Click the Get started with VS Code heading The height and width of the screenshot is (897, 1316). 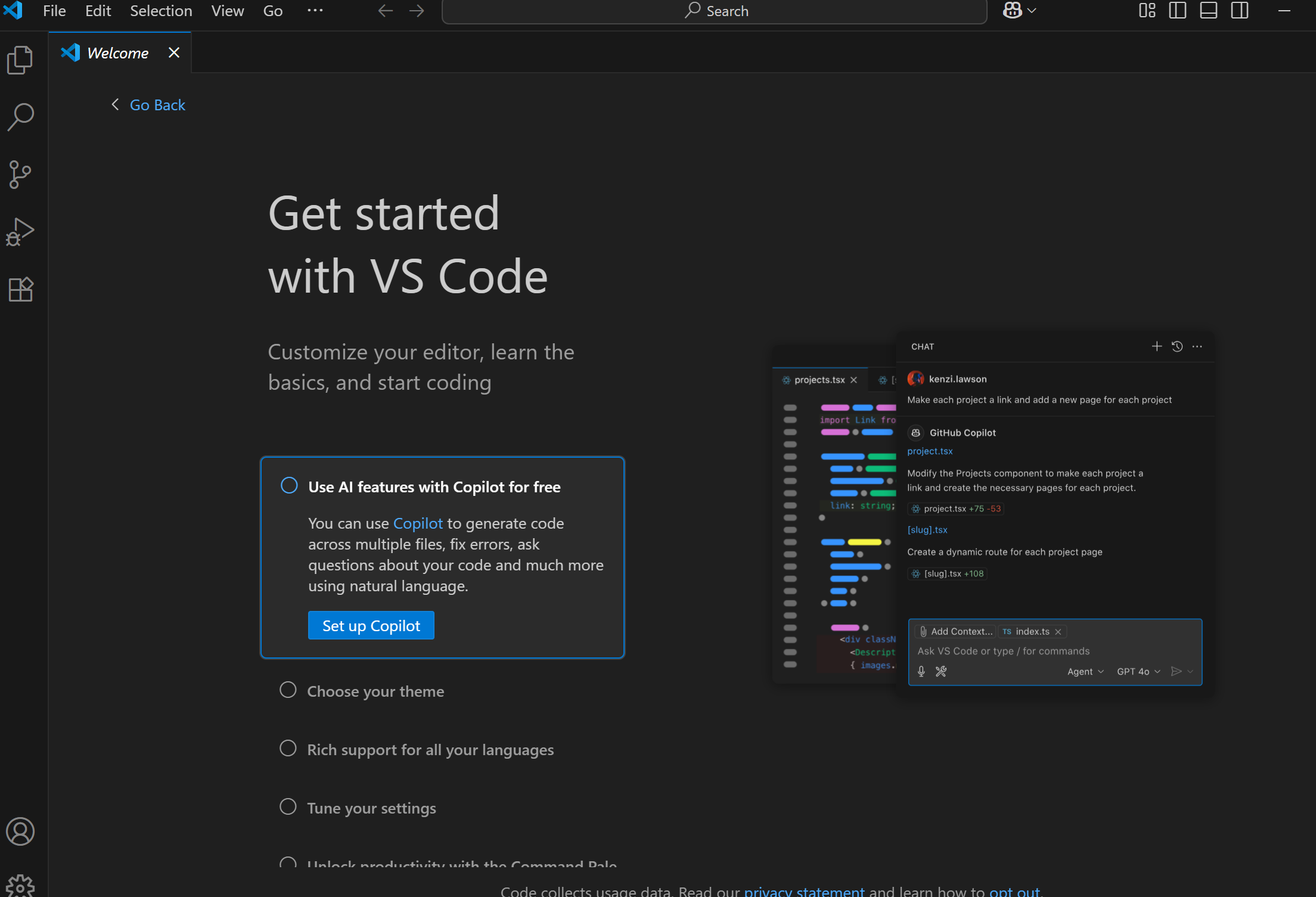pos(408,245)
